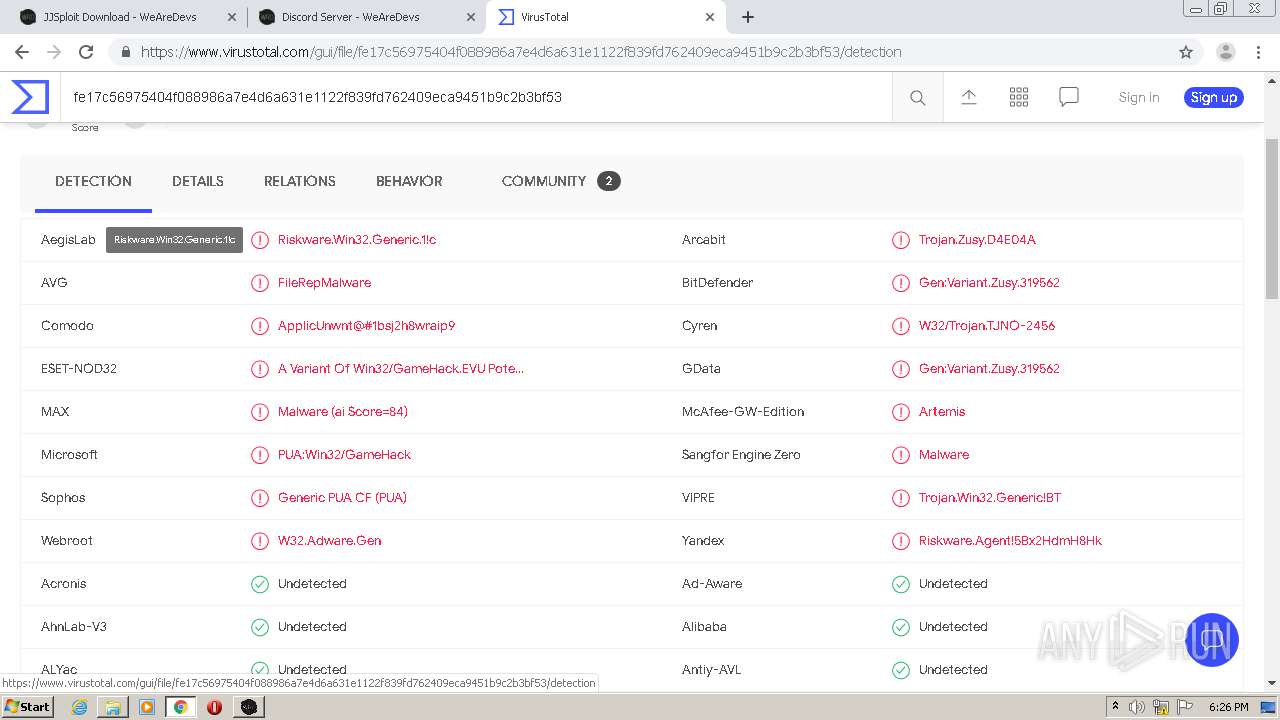
Task: Switch to the COMMUNITY tab
Action: pyautogui.click(x=561, y=181)
